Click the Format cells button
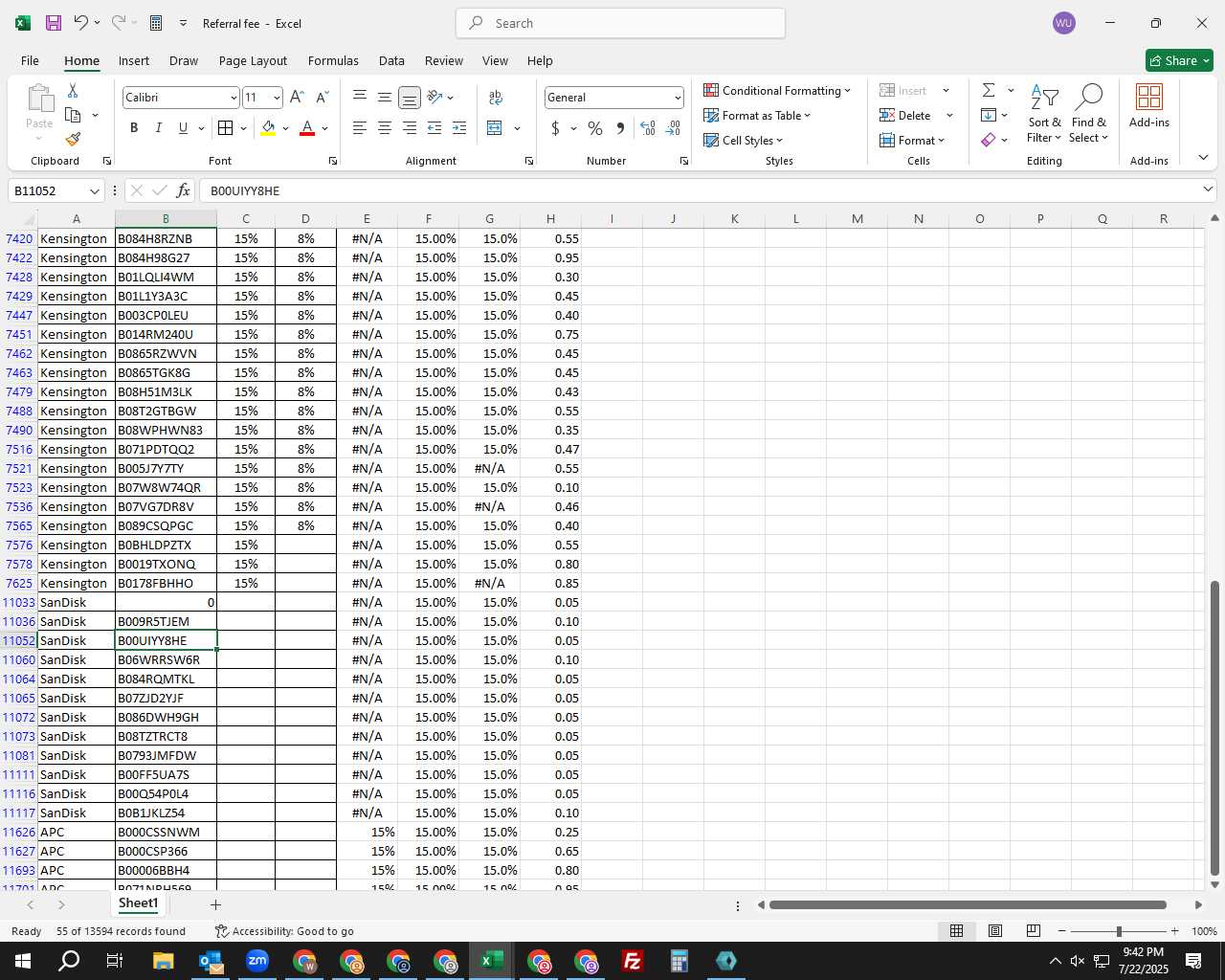This screenshot has height=980, width=1225. pyautogui.click(x=912, y=140)
